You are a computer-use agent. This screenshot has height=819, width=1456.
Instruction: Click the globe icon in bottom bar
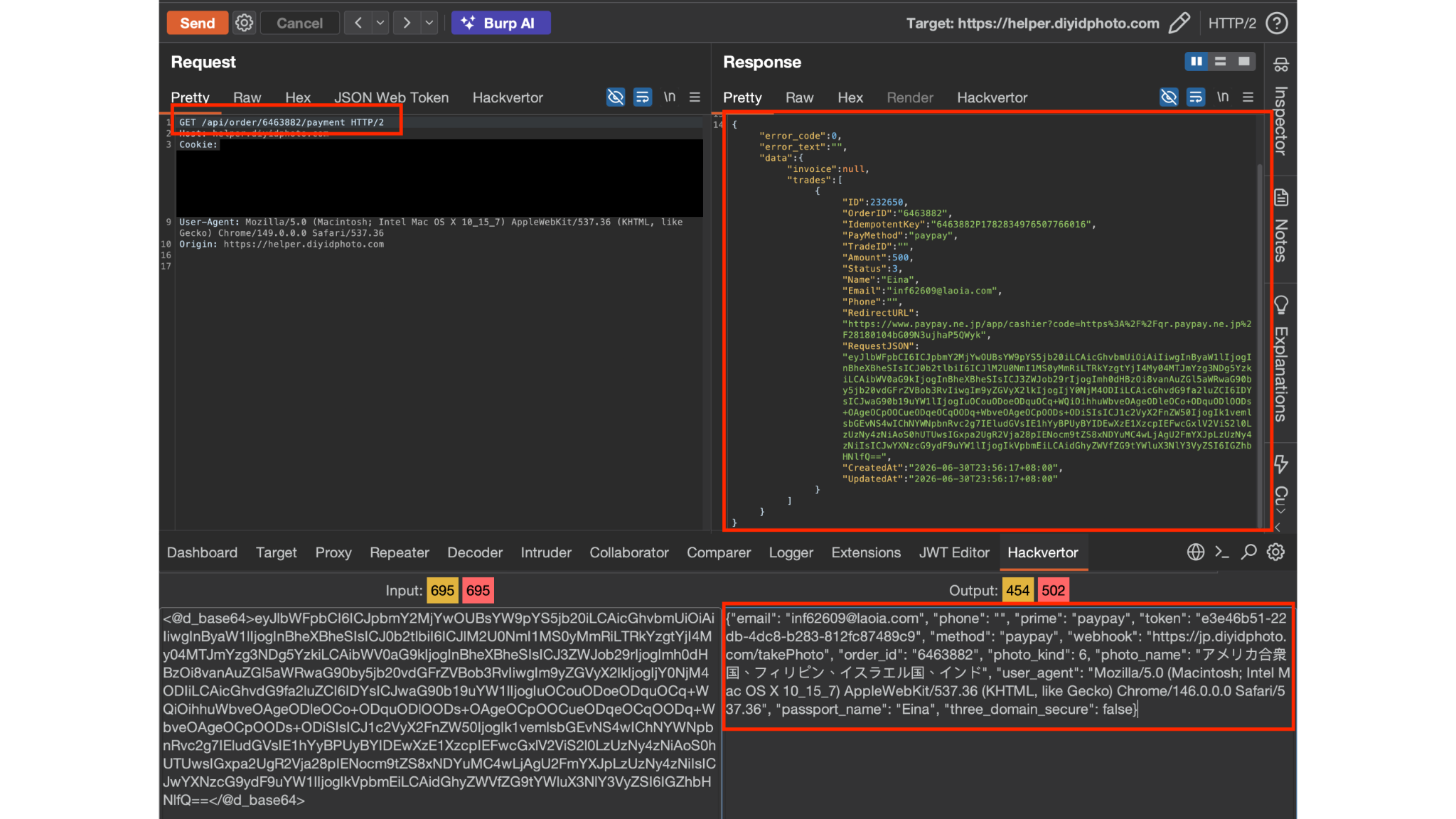click(1196, 552)
